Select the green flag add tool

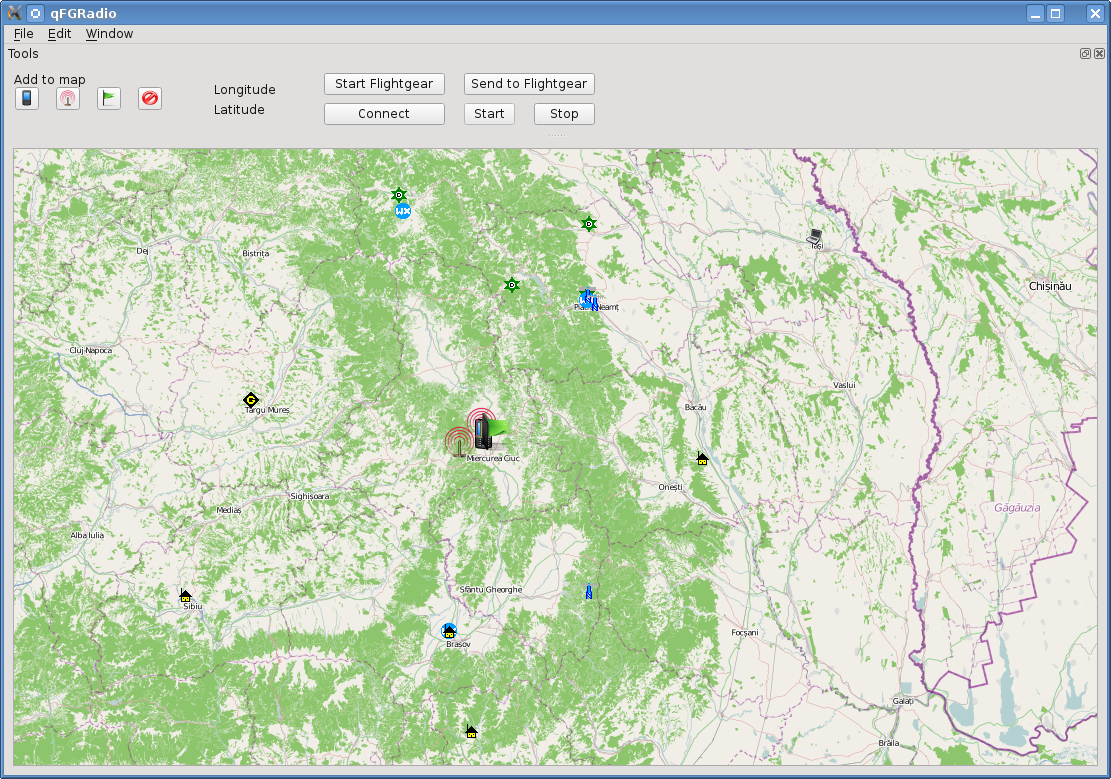pyautogui.click(x=108, y=98)
